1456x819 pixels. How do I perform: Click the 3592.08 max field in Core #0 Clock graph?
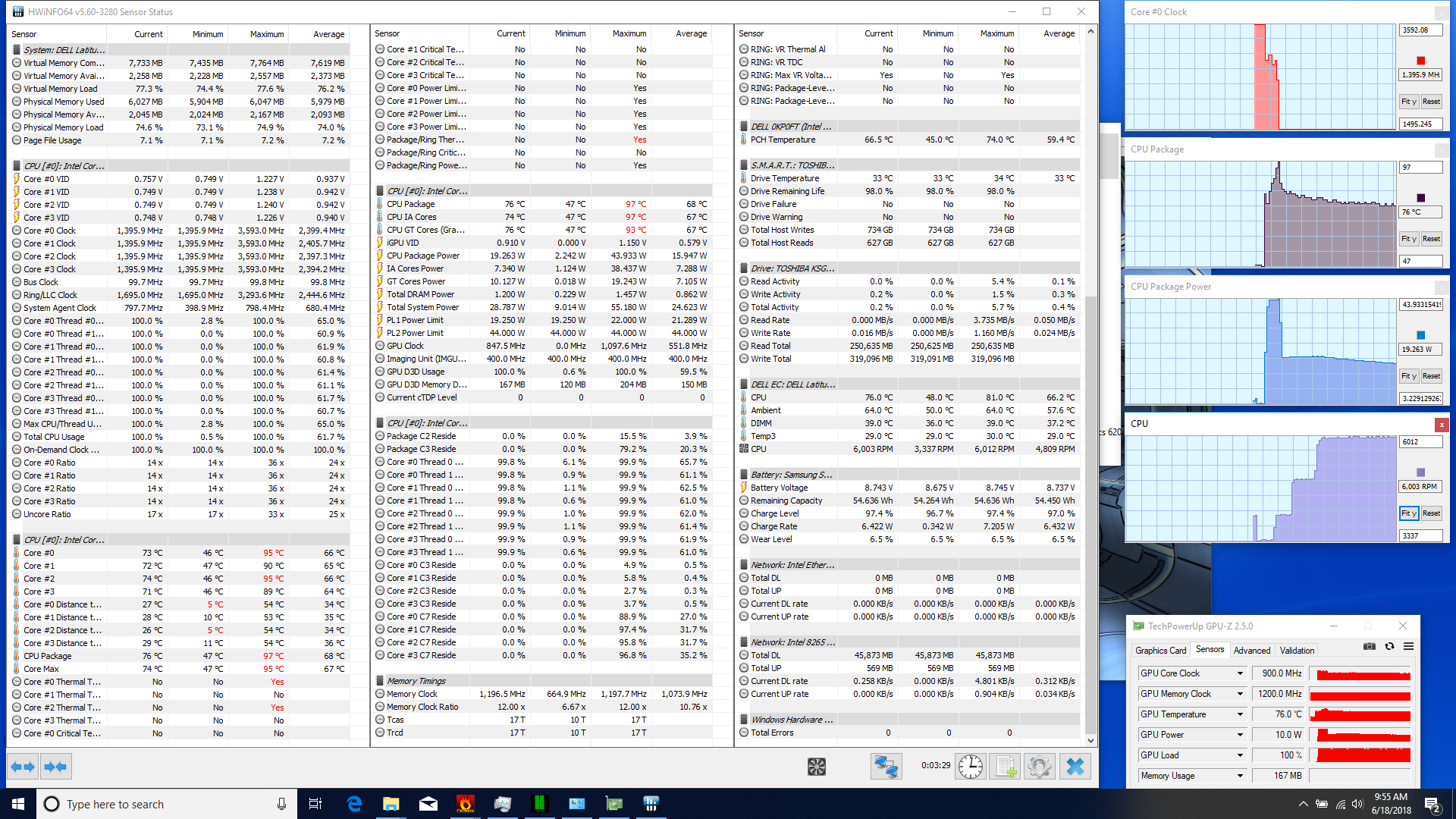[x=1420, y=30]
